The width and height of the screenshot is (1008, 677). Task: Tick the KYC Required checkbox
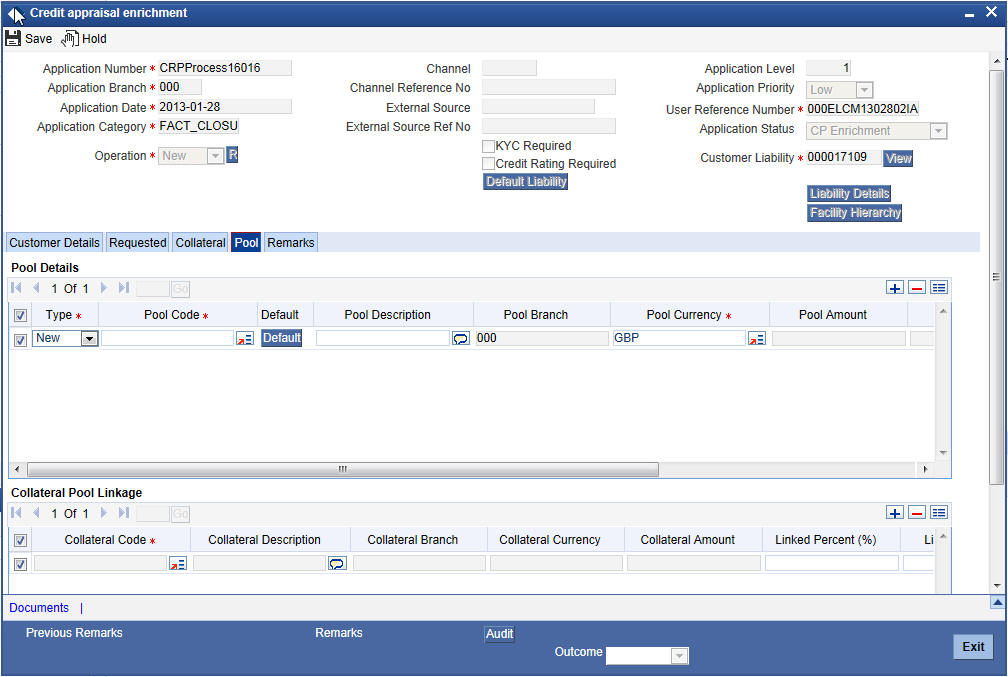coord(489,146)
